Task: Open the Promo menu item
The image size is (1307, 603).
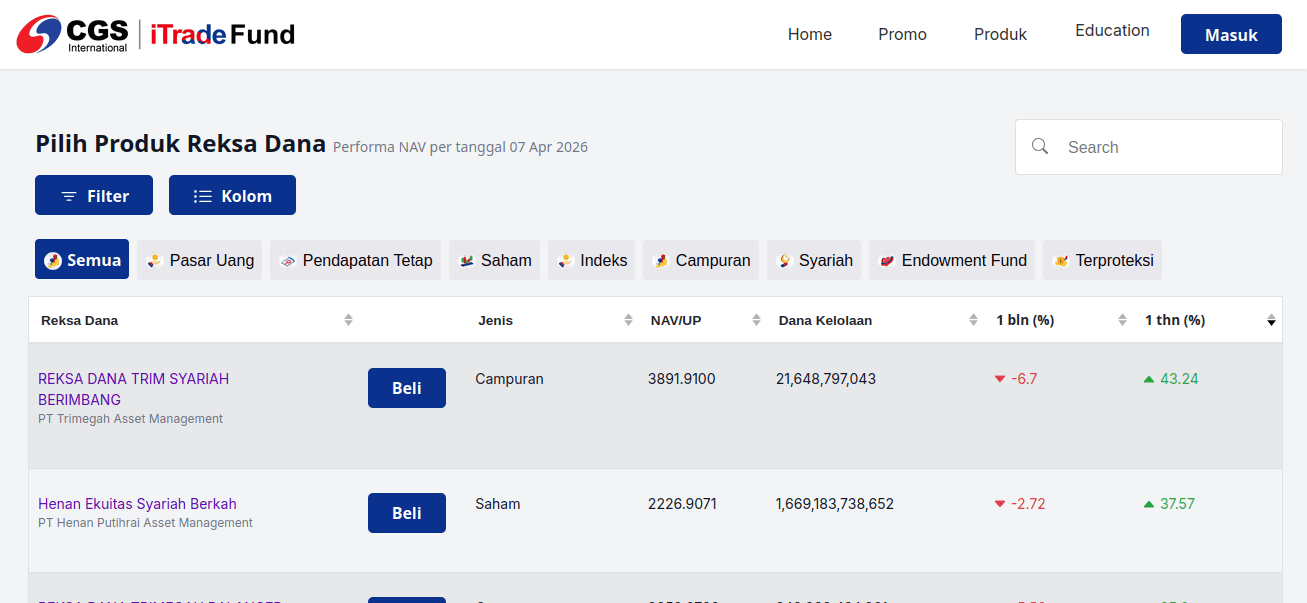Action: pyautogui.click(x=902, y=34)
